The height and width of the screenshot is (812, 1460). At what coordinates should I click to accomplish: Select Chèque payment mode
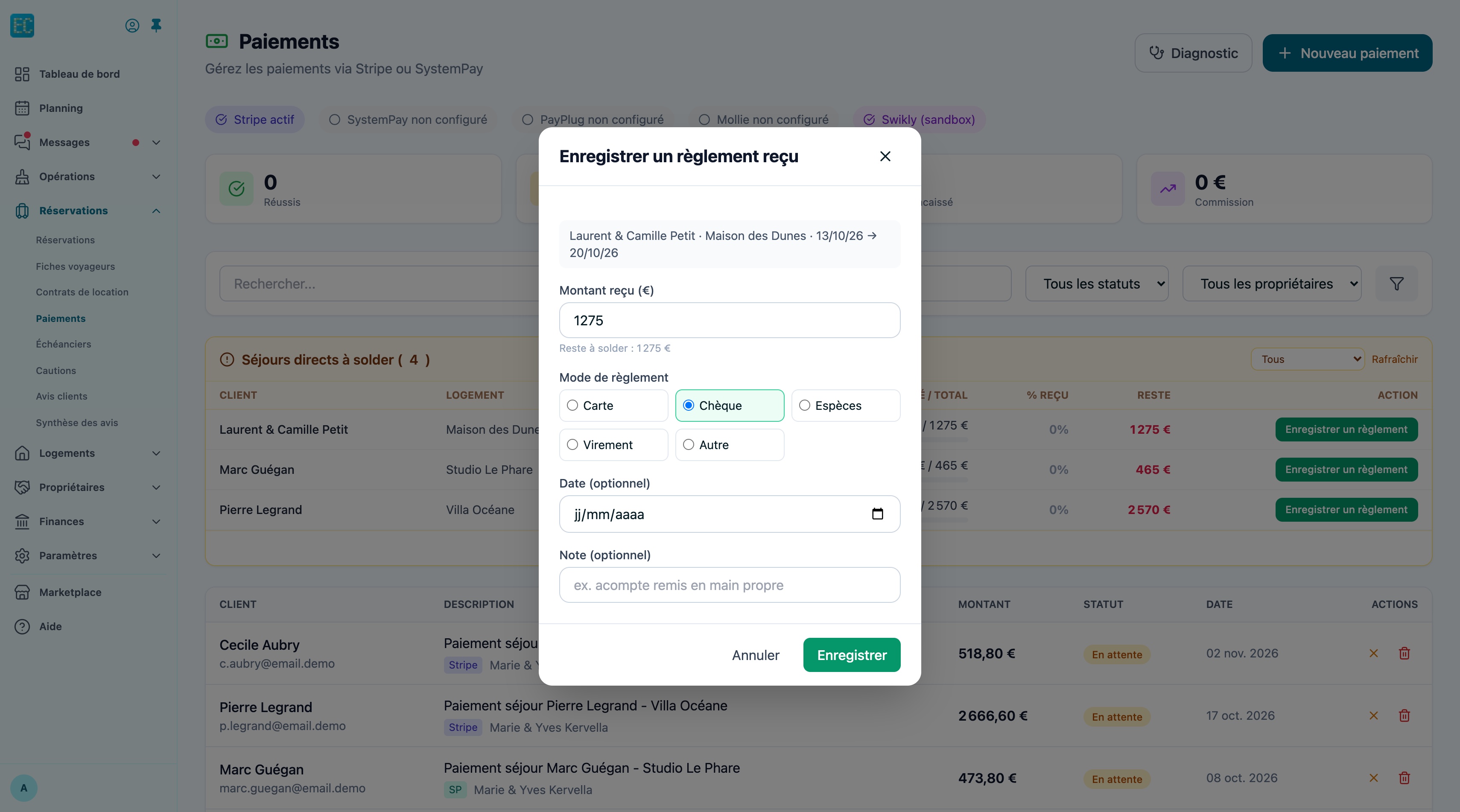click(x=730, y=405)
